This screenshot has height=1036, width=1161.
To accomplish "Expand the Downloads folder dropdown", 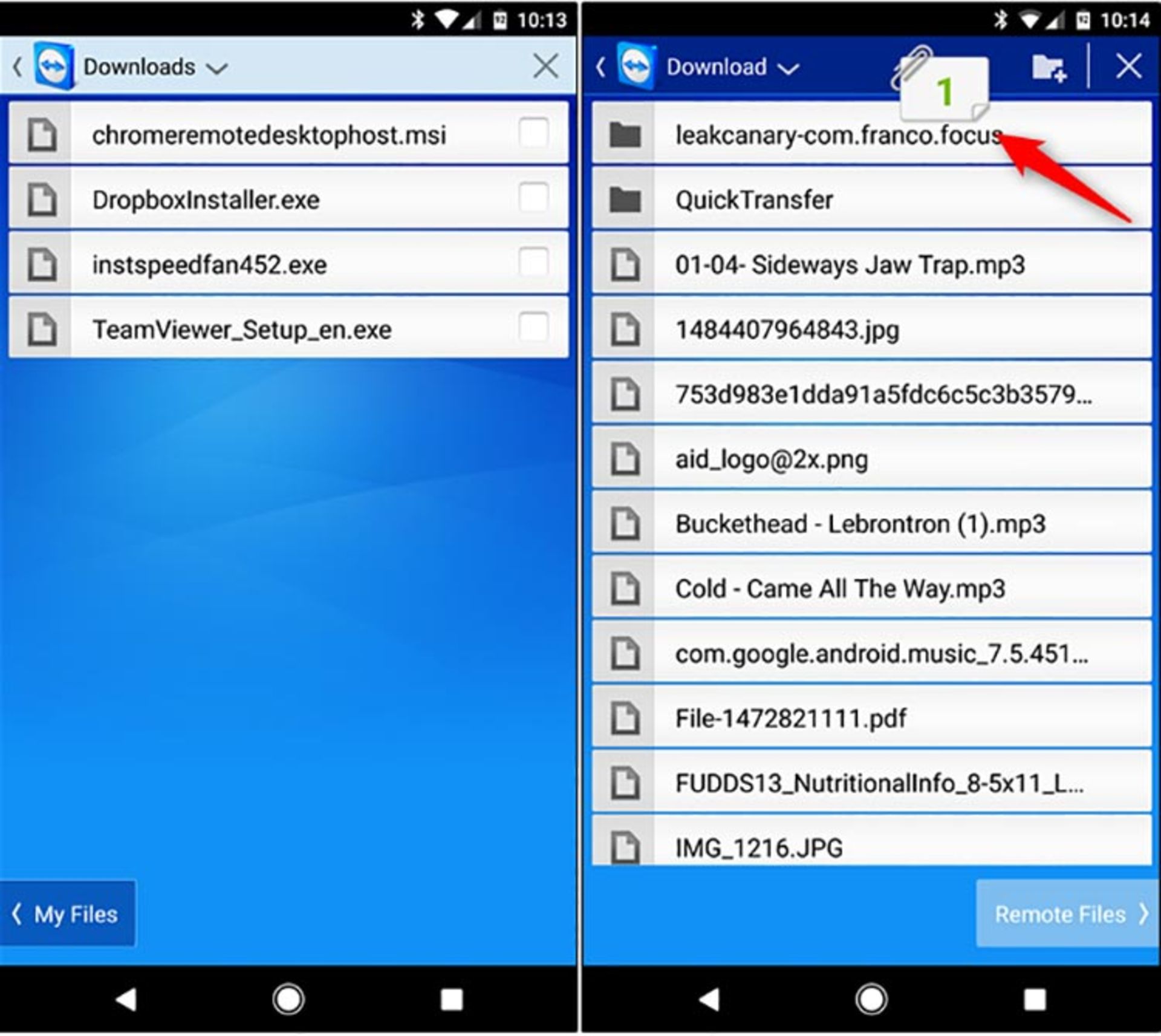I will tap(216, 68).
